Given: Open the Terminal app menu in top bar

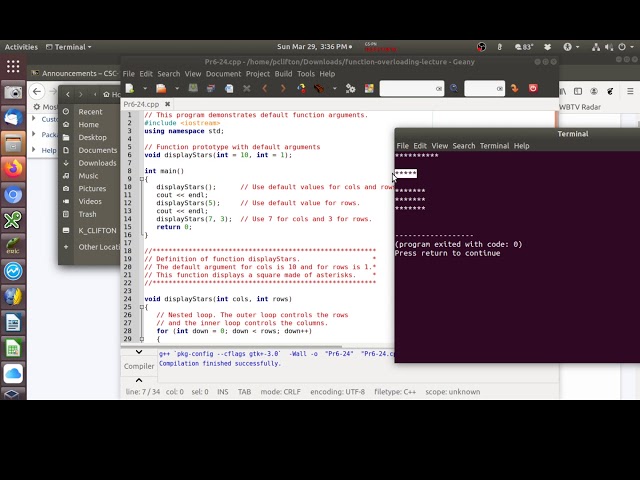Looking at the screenshot, I should click(x=69, y=47).
